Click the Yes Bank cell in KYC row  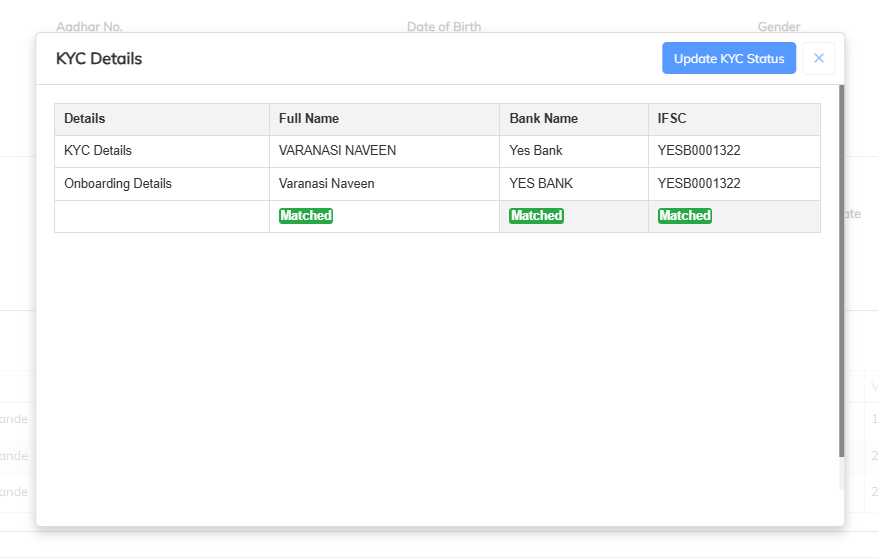(x=536, y=151)
